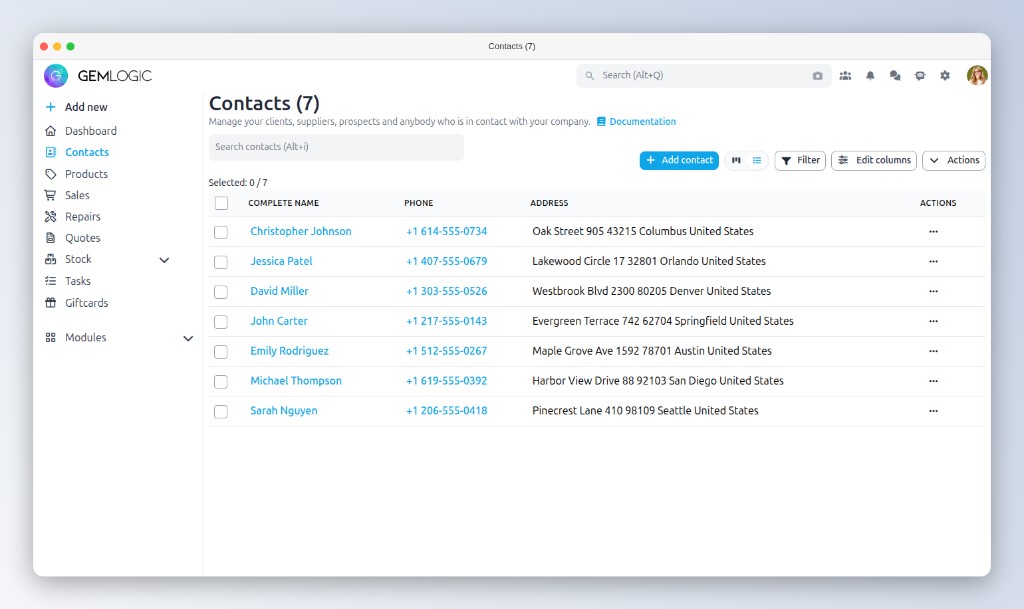Open the chat conversations icon

point(895,76)
